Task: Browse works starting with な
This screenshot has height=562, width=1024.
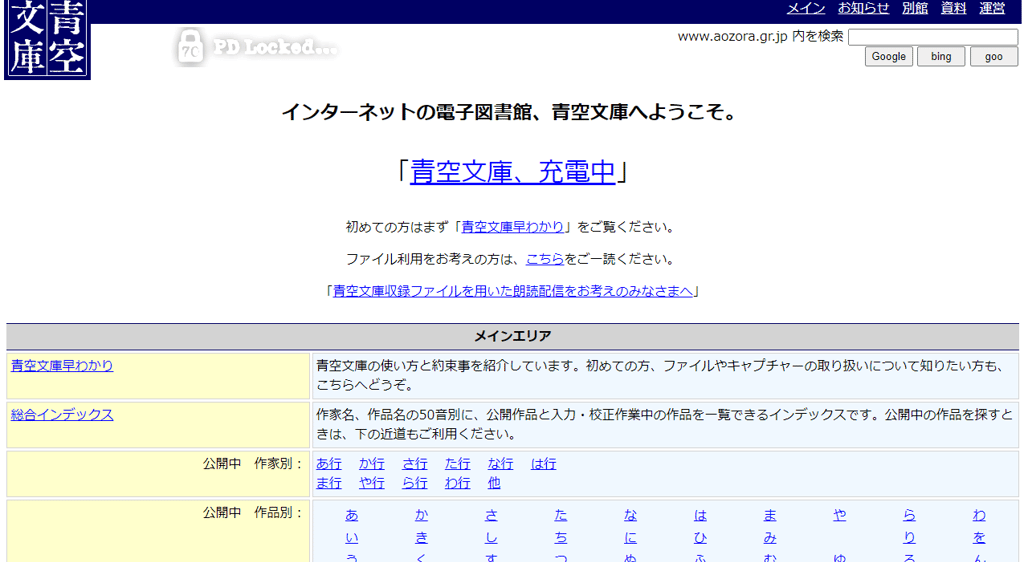Action: [x=630, y=515]
